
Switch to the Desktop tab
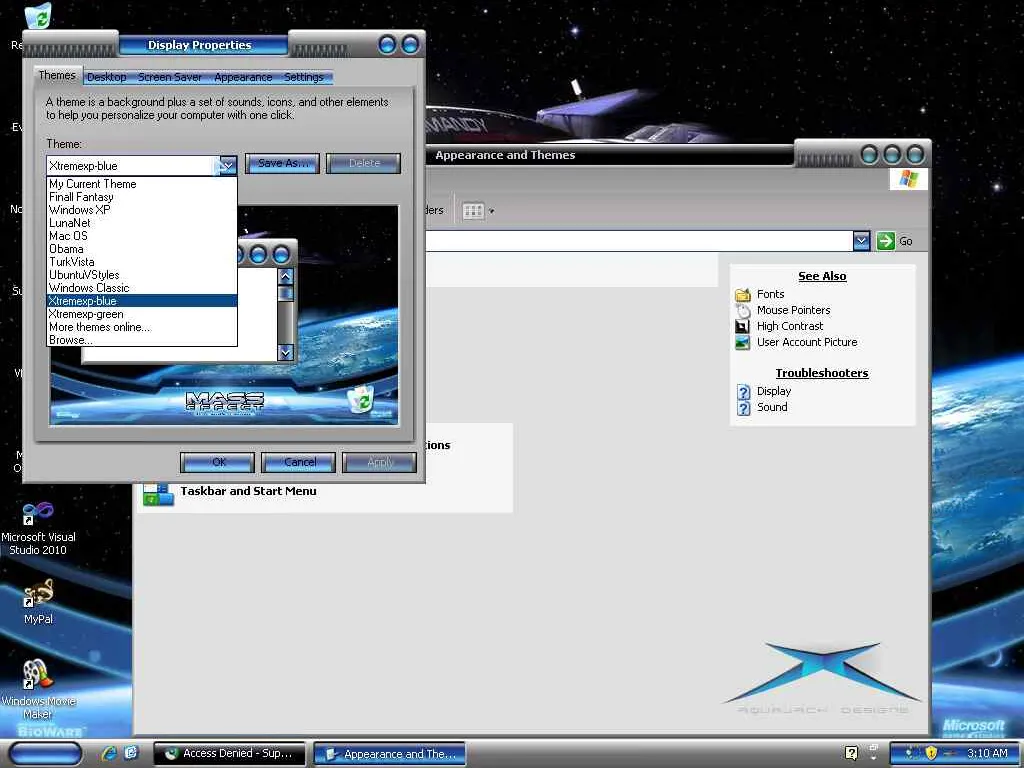pos(106,77)
